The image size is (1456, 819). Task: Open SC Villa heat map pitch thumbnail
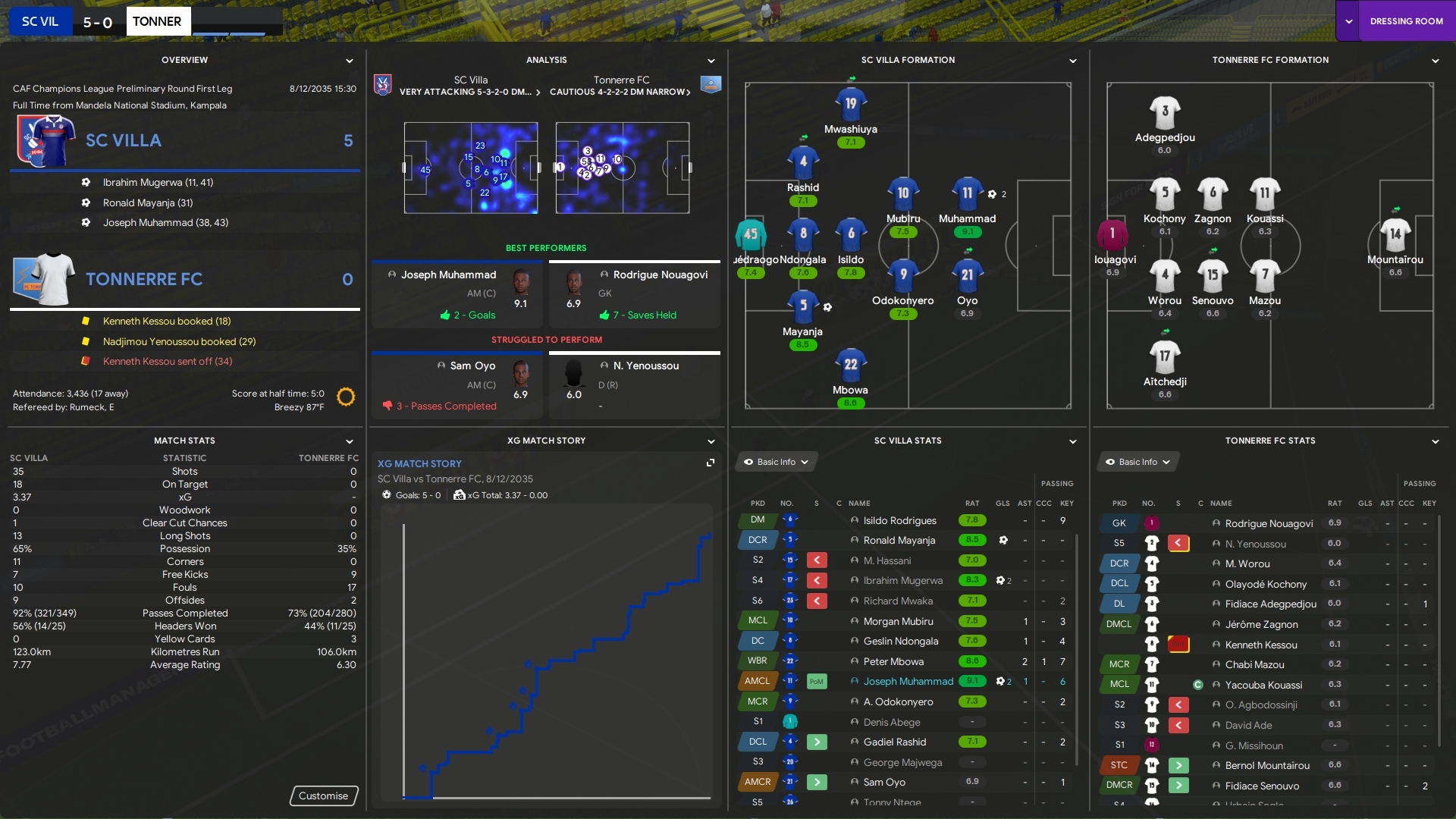tap(471, 168)
